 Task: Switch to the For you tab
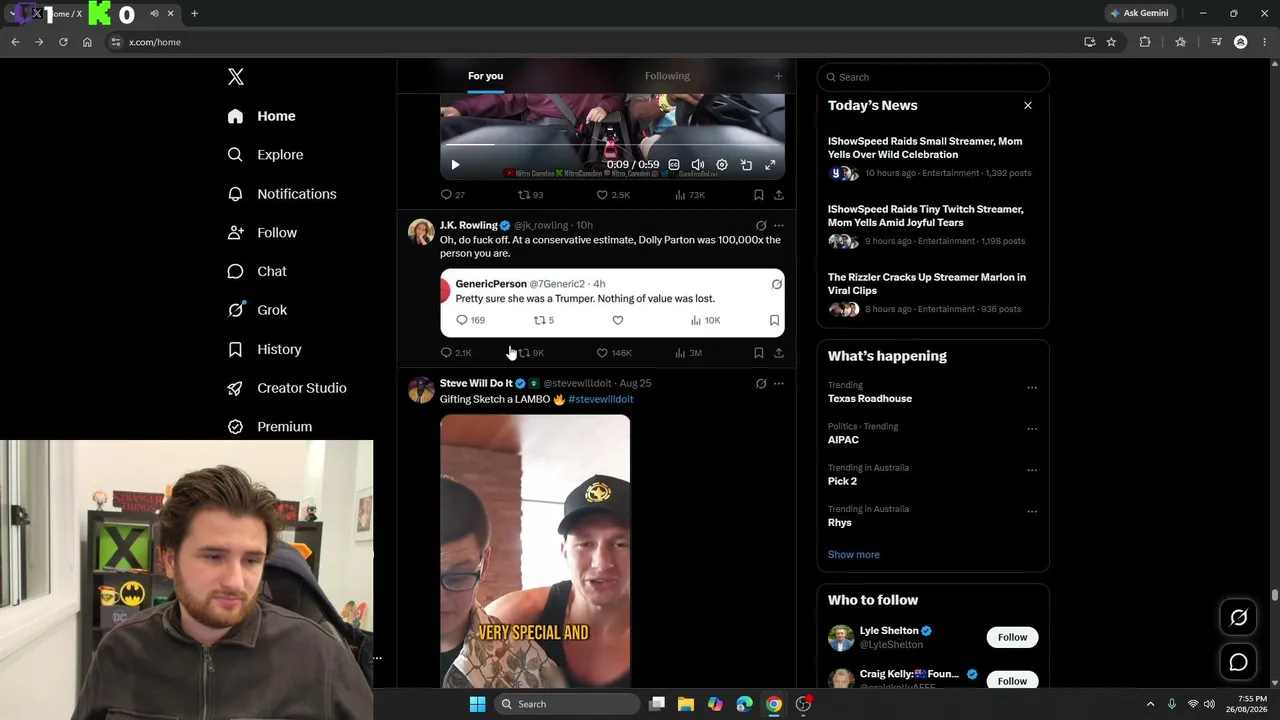pyautogui.click(x=485, y=76)
